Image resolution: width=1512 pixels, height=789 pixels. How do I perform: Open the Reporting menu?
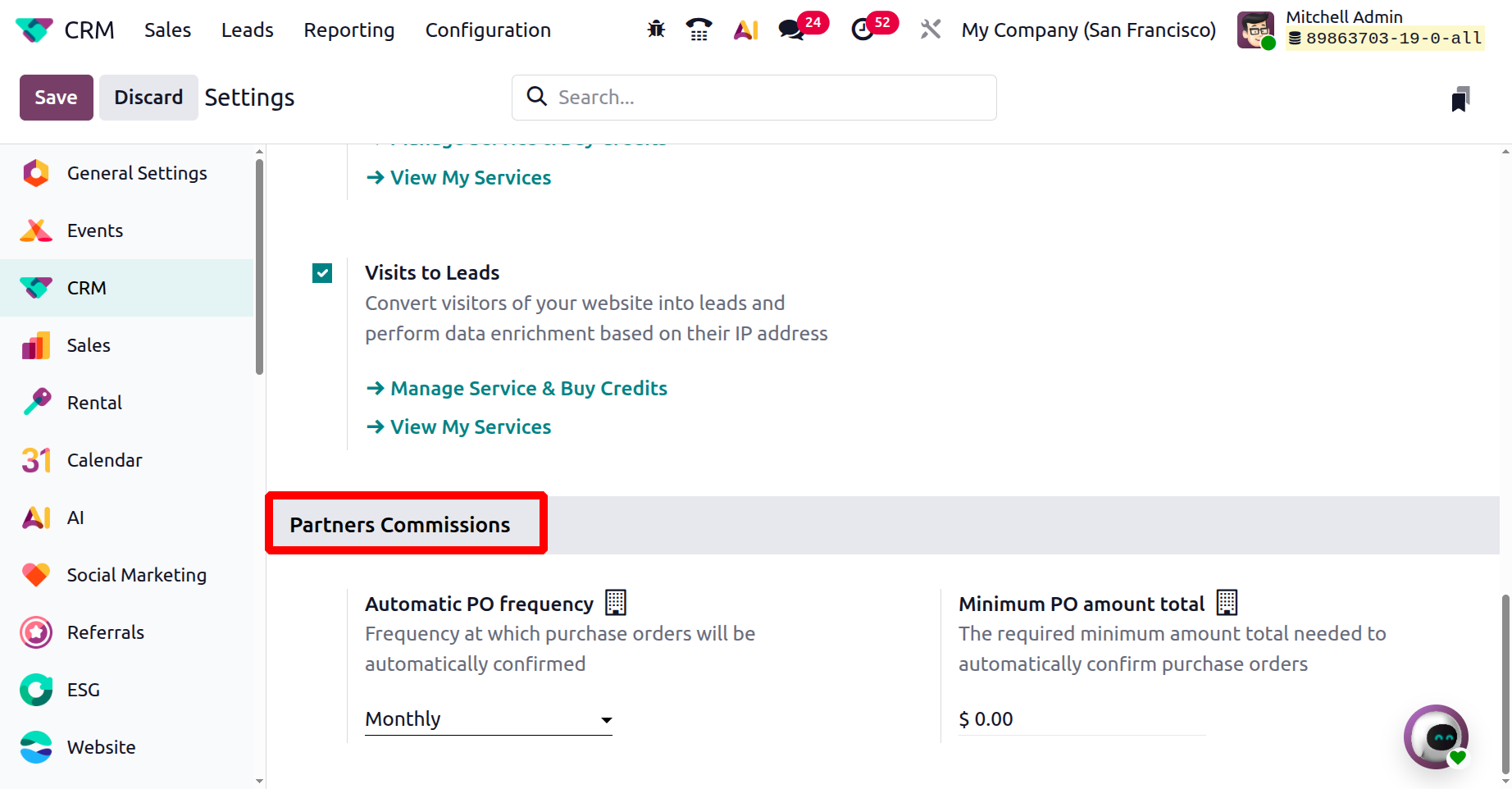pos(349,30)
